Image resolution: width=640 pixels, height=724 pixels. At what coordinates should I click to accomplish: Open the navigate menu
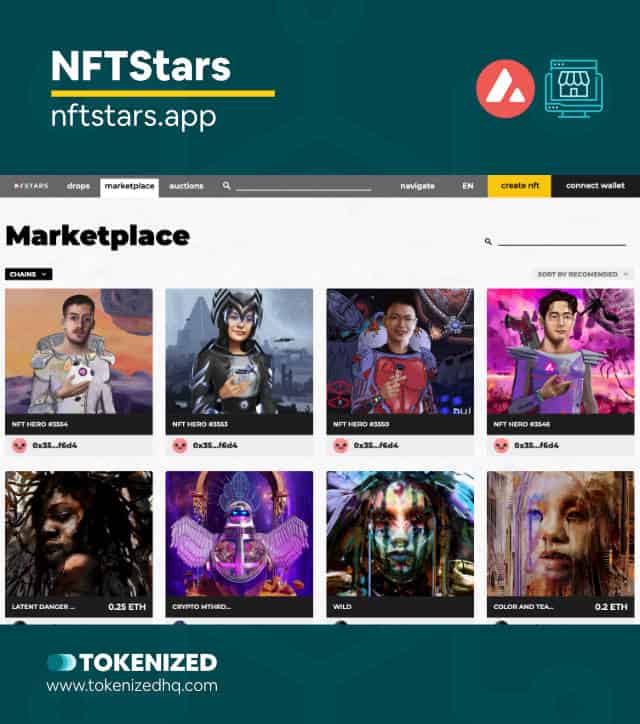coord(417,186)
